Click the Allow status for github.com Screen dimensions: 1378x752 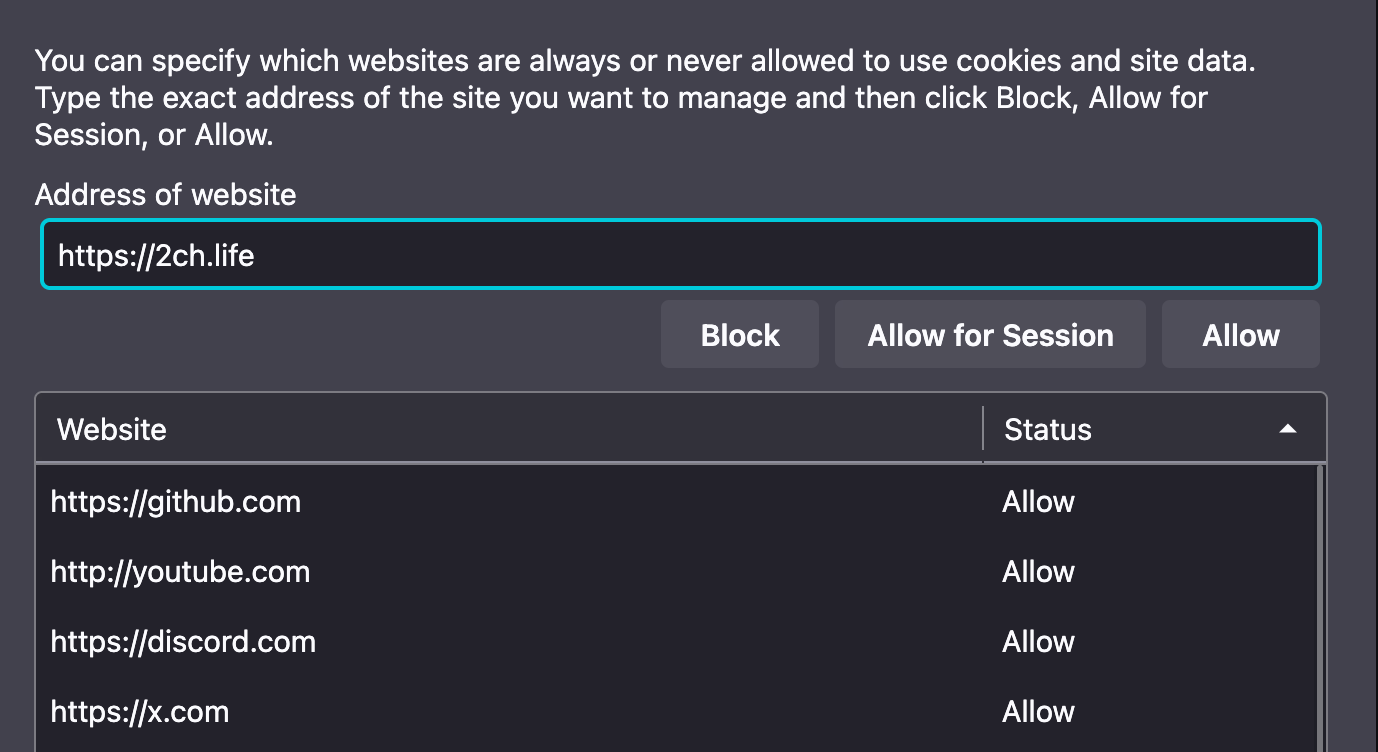click(1038, 501)
